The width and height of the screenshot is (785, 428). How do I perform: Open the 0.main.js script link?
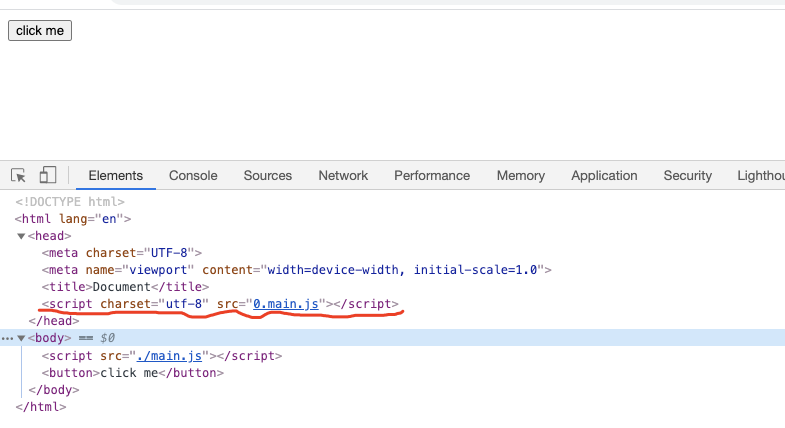click(x=286, y=304)
